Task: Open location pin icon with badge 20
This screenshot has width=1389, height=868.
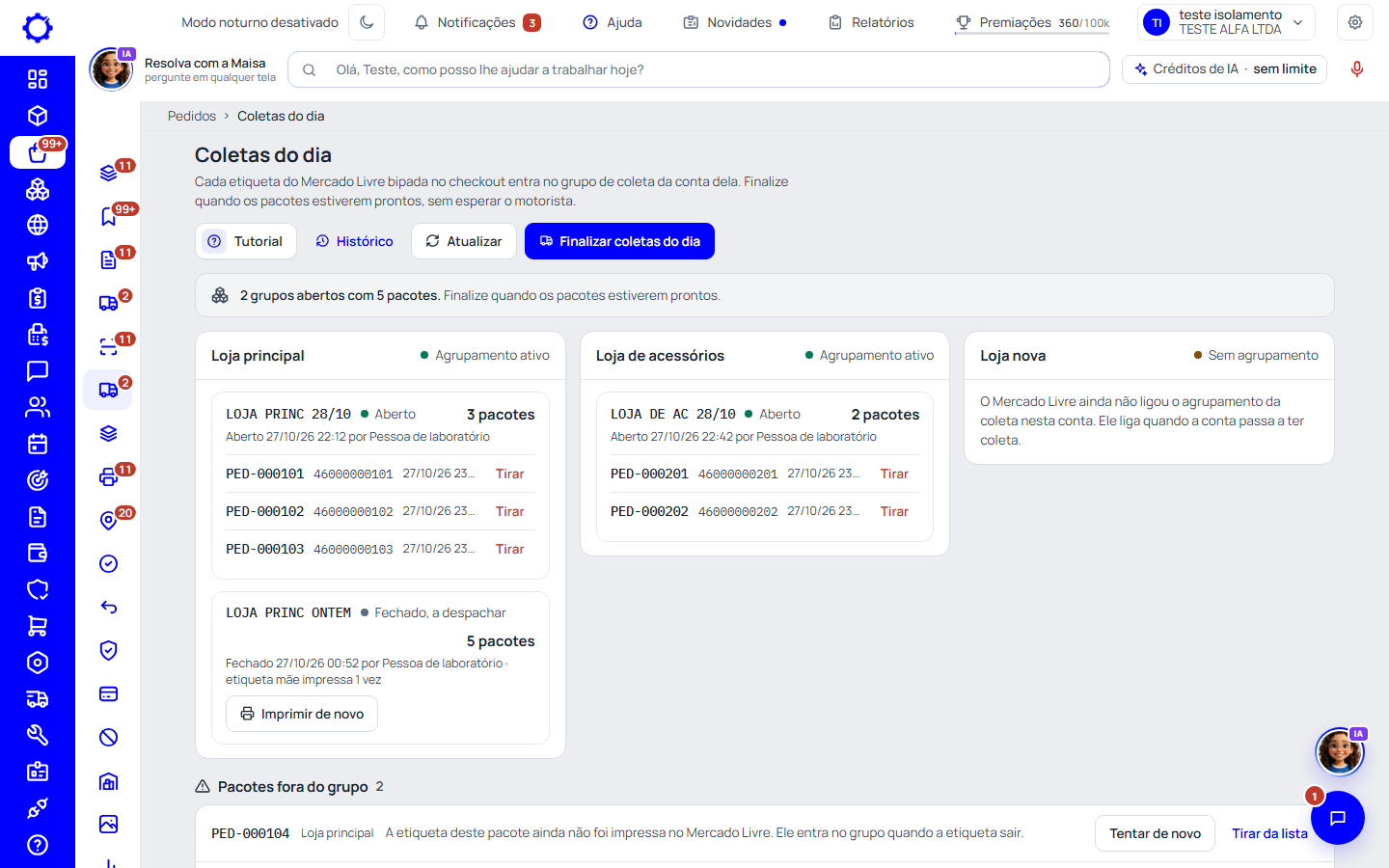Action: (x=109, y=521)
